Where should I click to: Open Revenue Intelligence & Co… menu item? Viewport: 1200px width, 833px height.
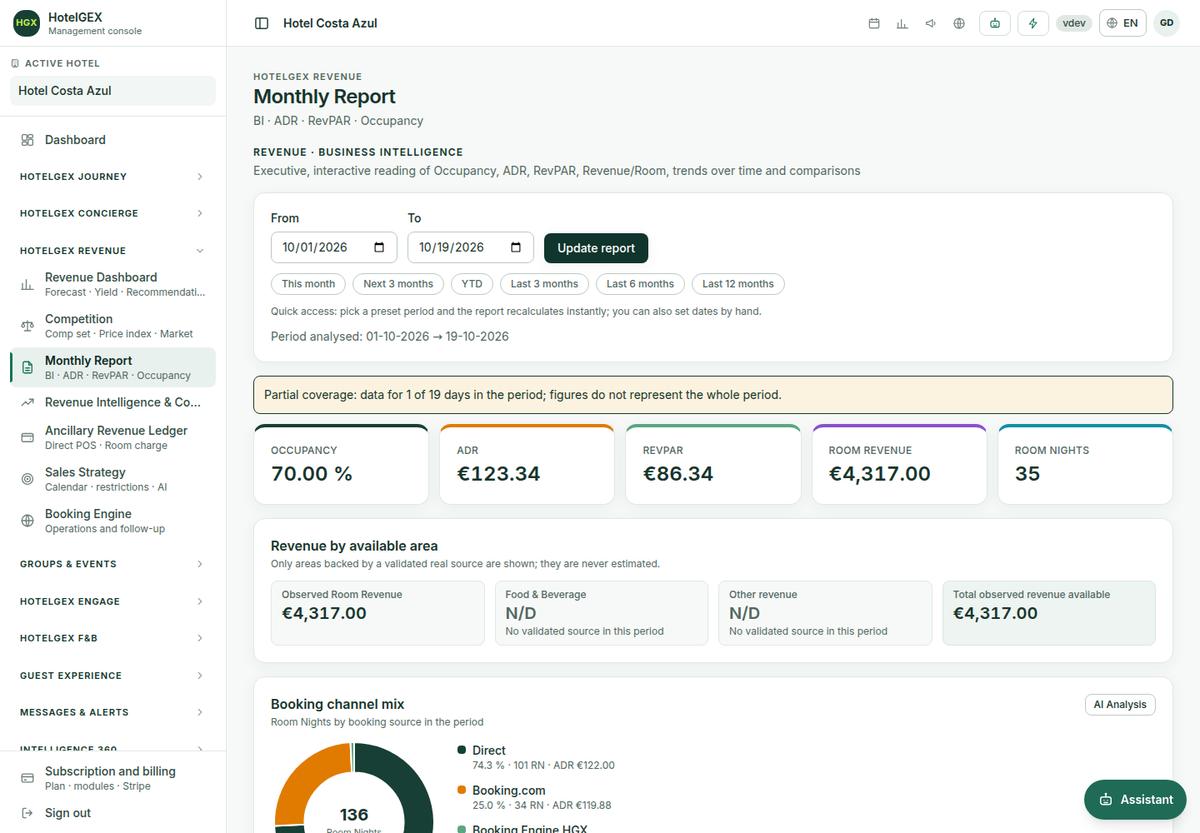pos(113,402)
